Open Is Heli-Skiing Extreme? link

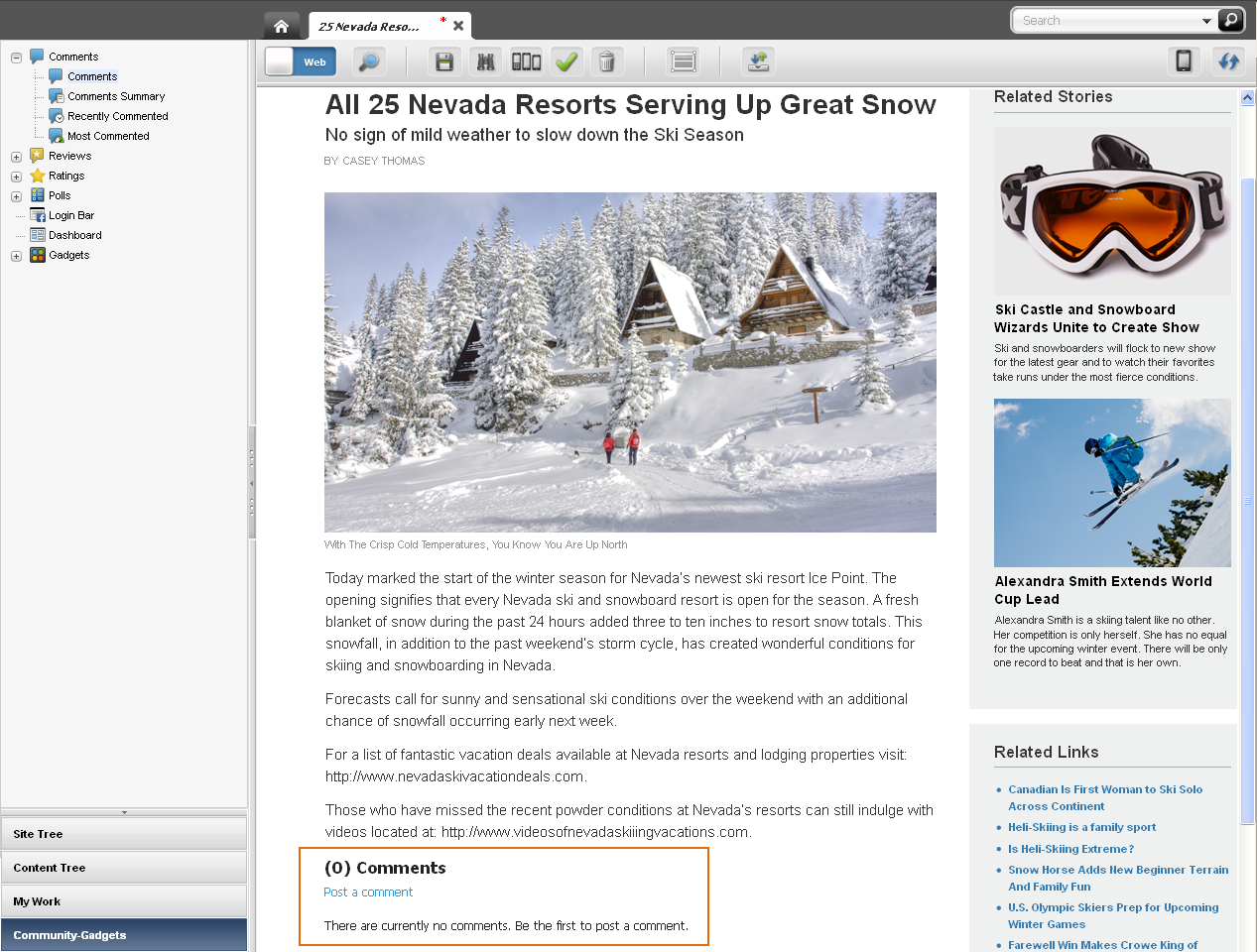point(1071,849)
